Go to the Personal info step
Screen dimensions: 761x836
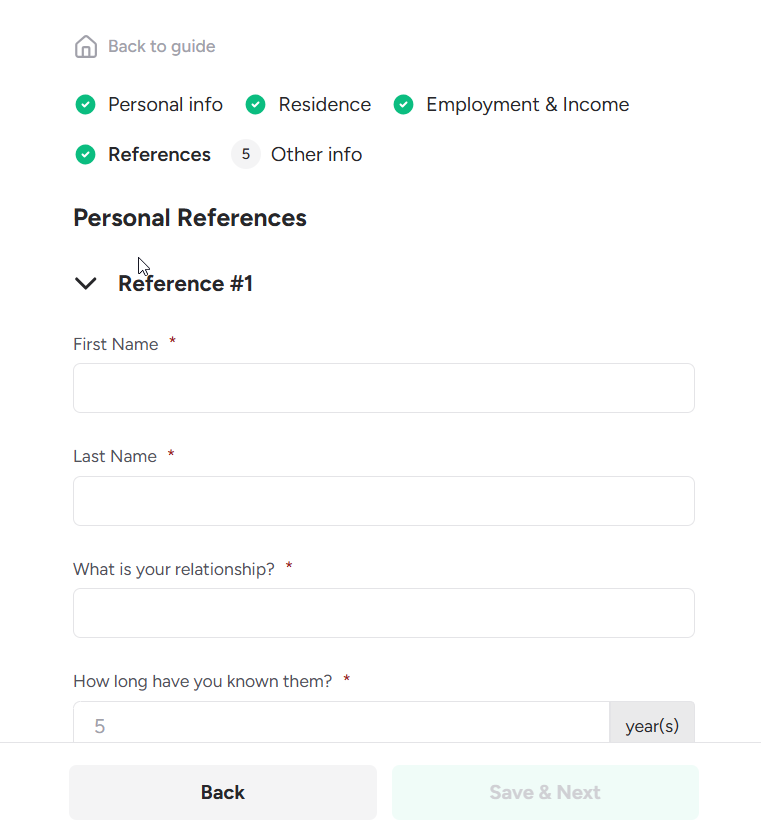[x=165, y=104]
